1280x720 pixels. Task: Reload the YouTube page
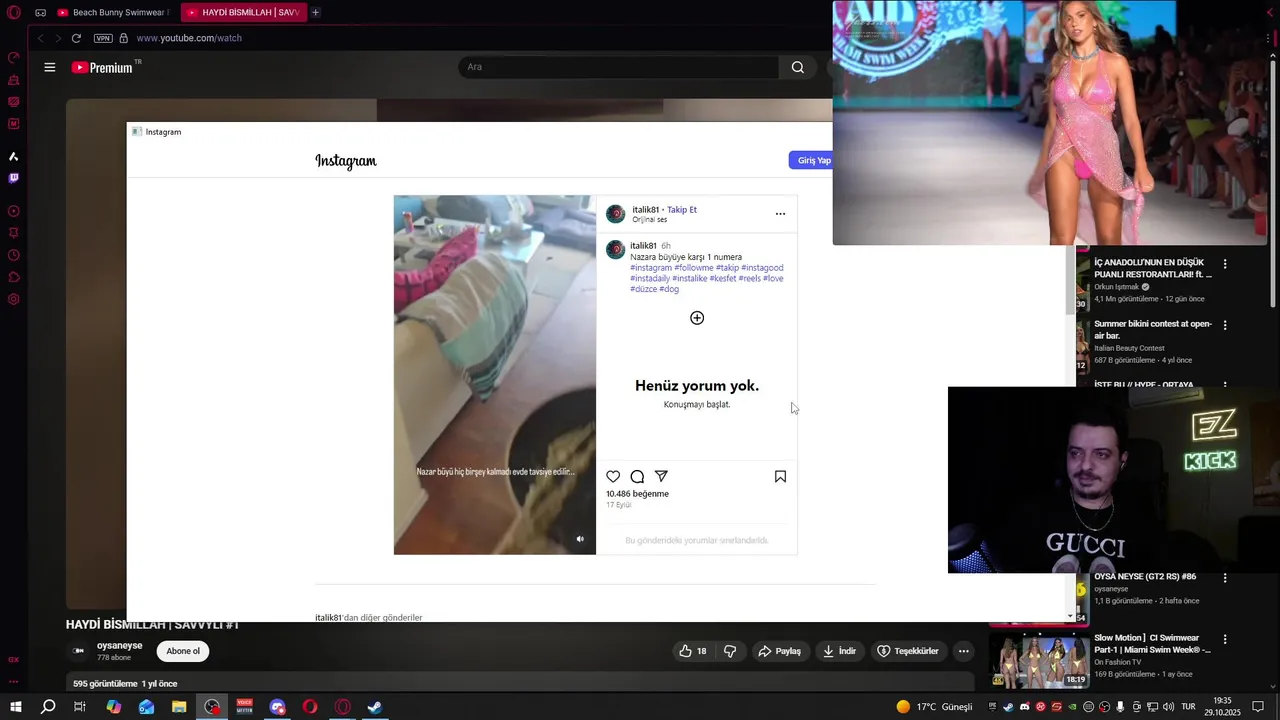coord(76,38)
